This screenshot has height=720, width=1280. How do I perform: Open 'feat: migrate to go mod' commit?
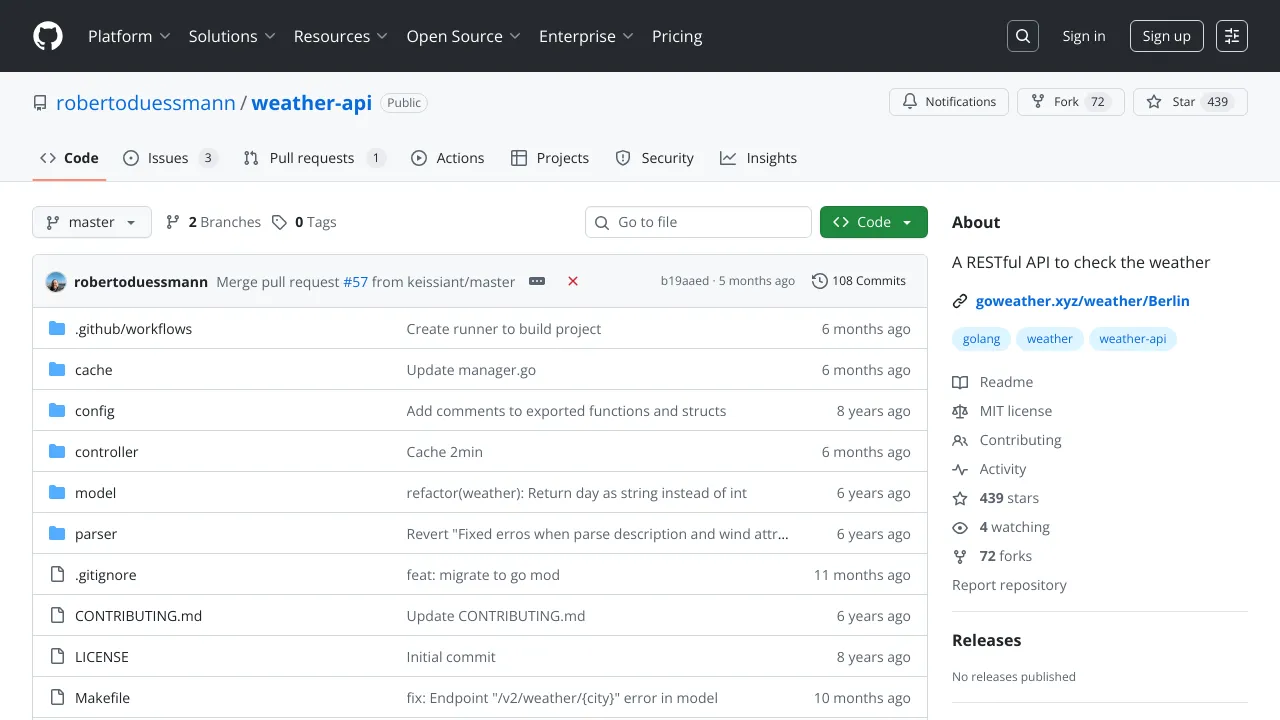point(483,575)
